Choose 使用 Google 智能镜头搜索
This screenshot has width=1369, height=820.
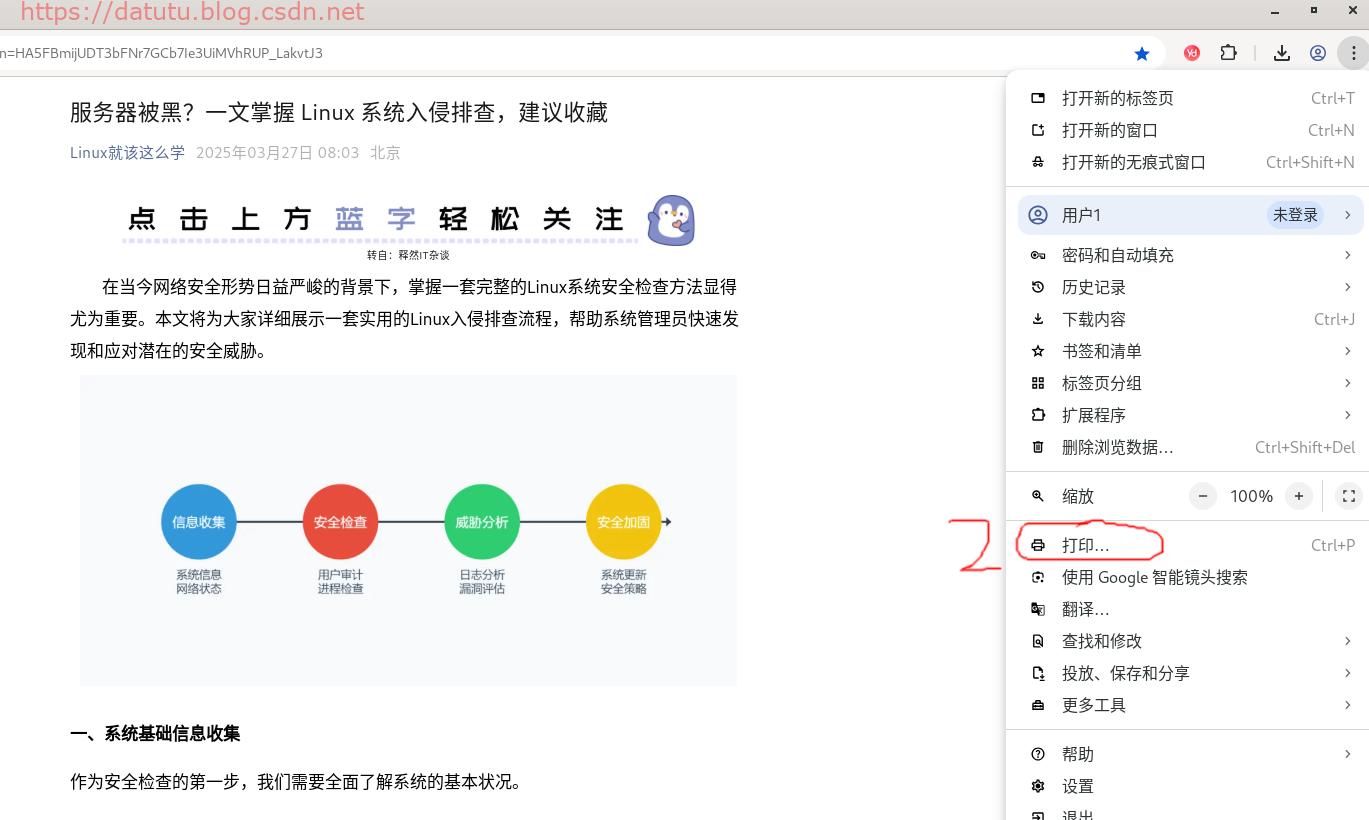[x=1190, y=577]
